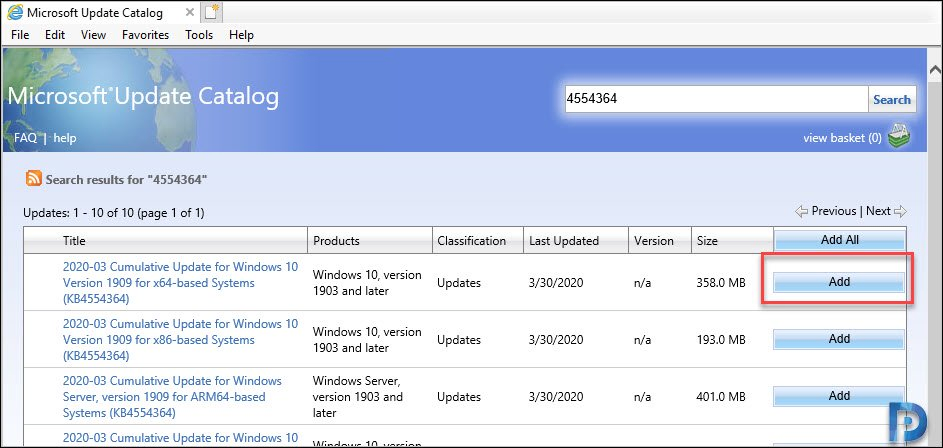Open the basket icon next to view basket
Viewport: 943px width, 448px height.
(899, 137)
